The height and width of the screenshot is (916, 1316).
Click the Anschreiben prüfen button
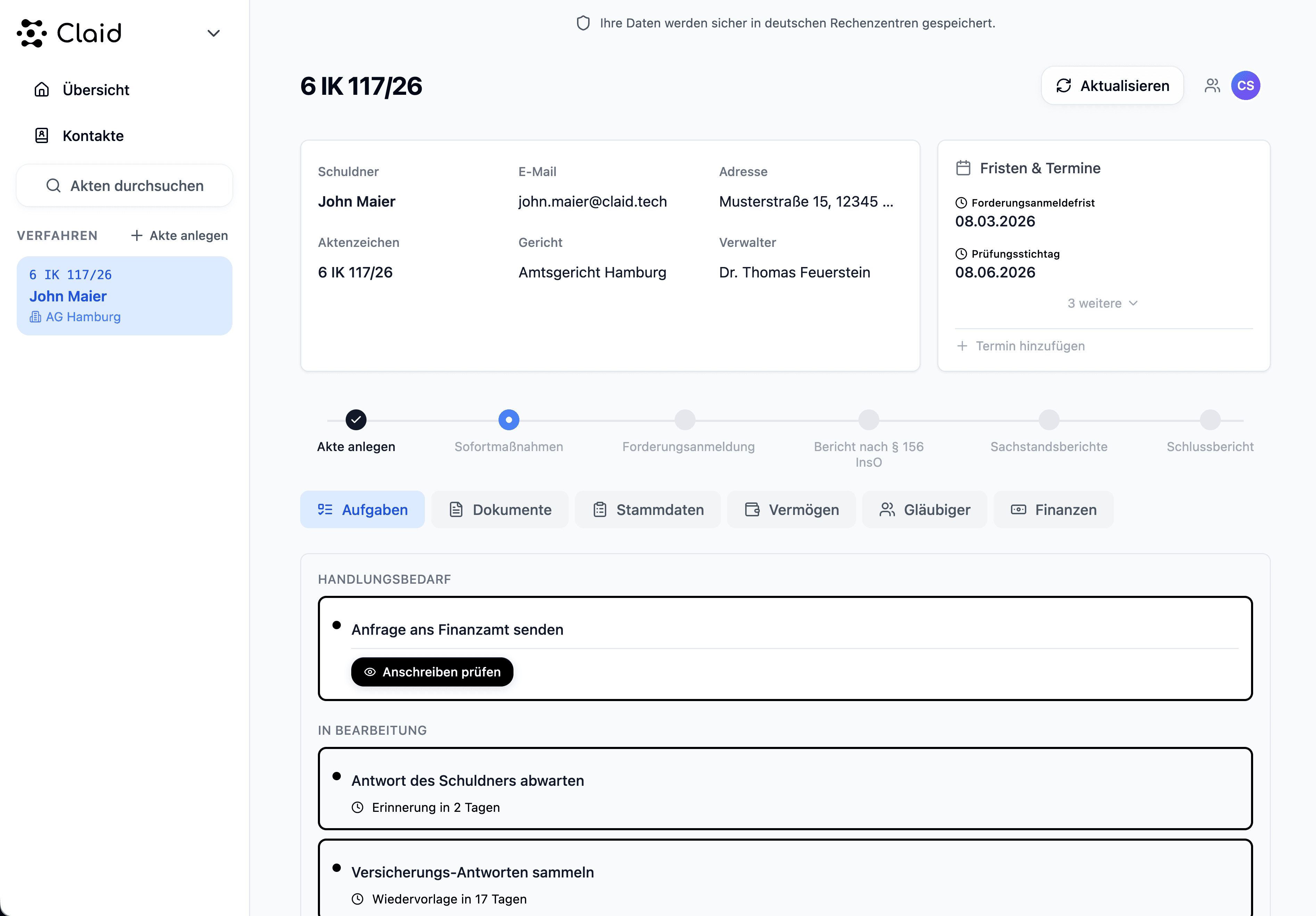click(x=432, y=672)
